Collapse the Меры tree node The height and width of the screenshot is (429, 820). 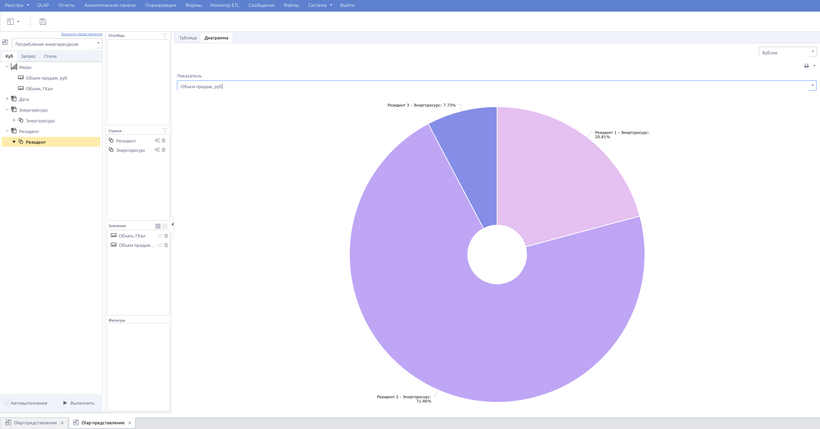coord(7,67)
